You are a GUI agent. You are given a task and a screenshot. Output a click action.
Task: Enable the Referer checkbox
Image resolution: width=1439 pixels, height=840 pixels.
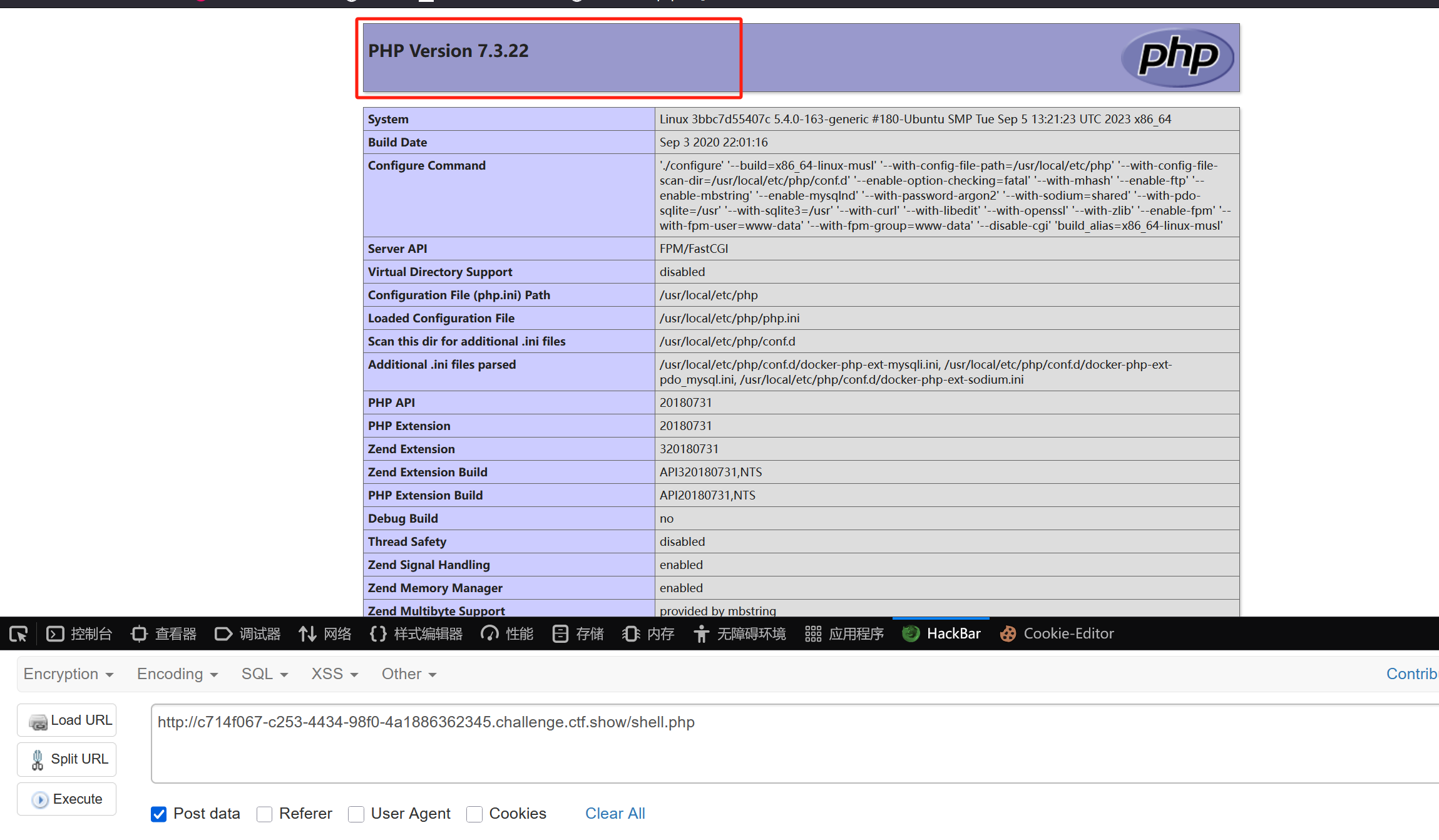[265, 814]
